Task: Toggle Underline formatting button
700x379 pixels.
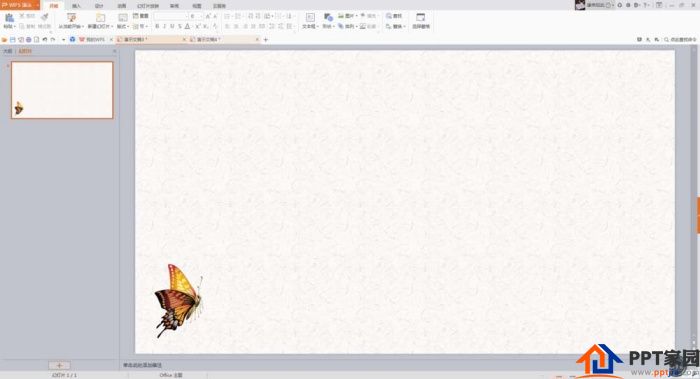Action: tap(172, 27)
